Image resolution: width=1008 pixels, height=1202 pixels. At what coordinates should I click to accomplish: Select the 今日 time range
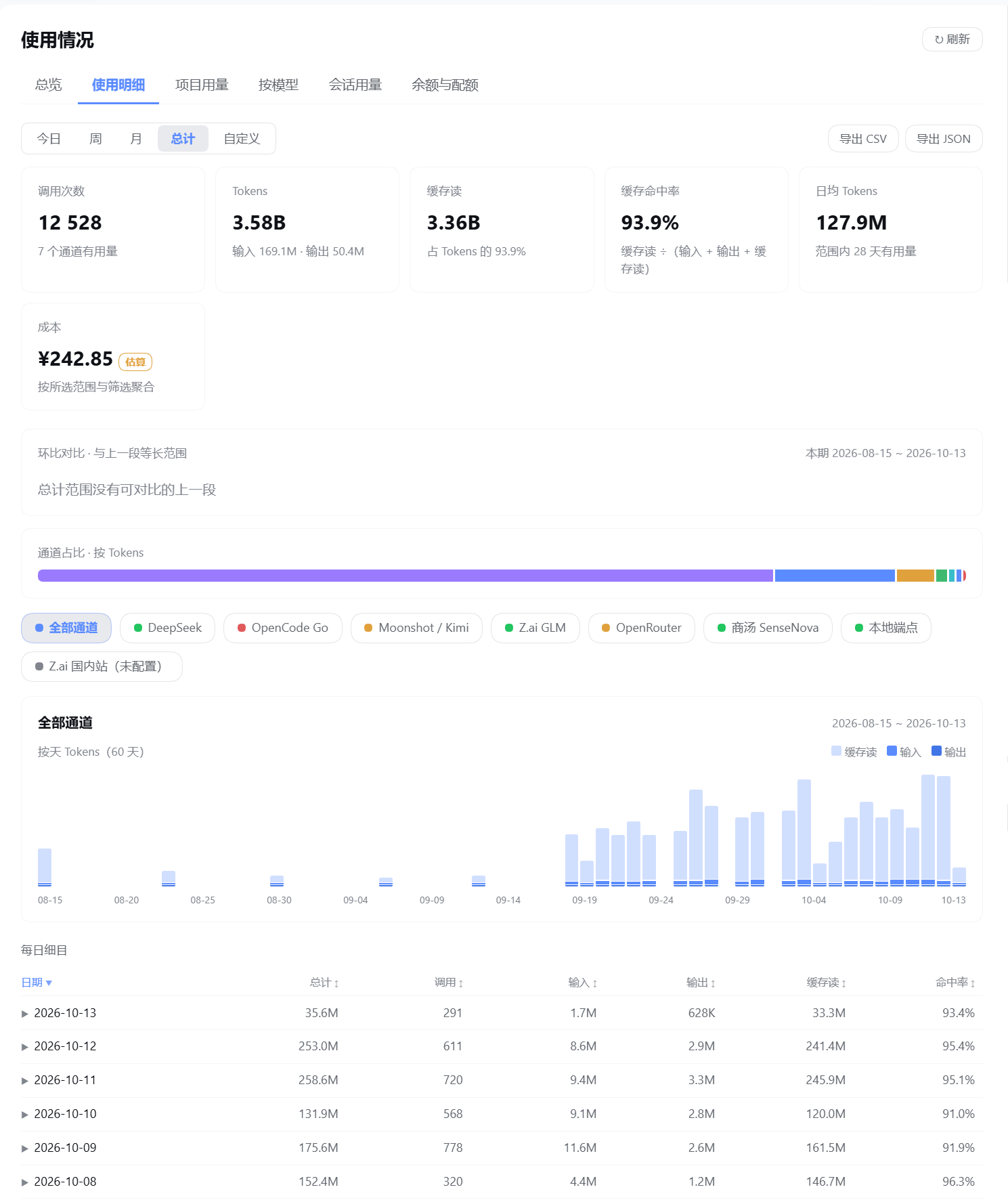coord(49,139)
